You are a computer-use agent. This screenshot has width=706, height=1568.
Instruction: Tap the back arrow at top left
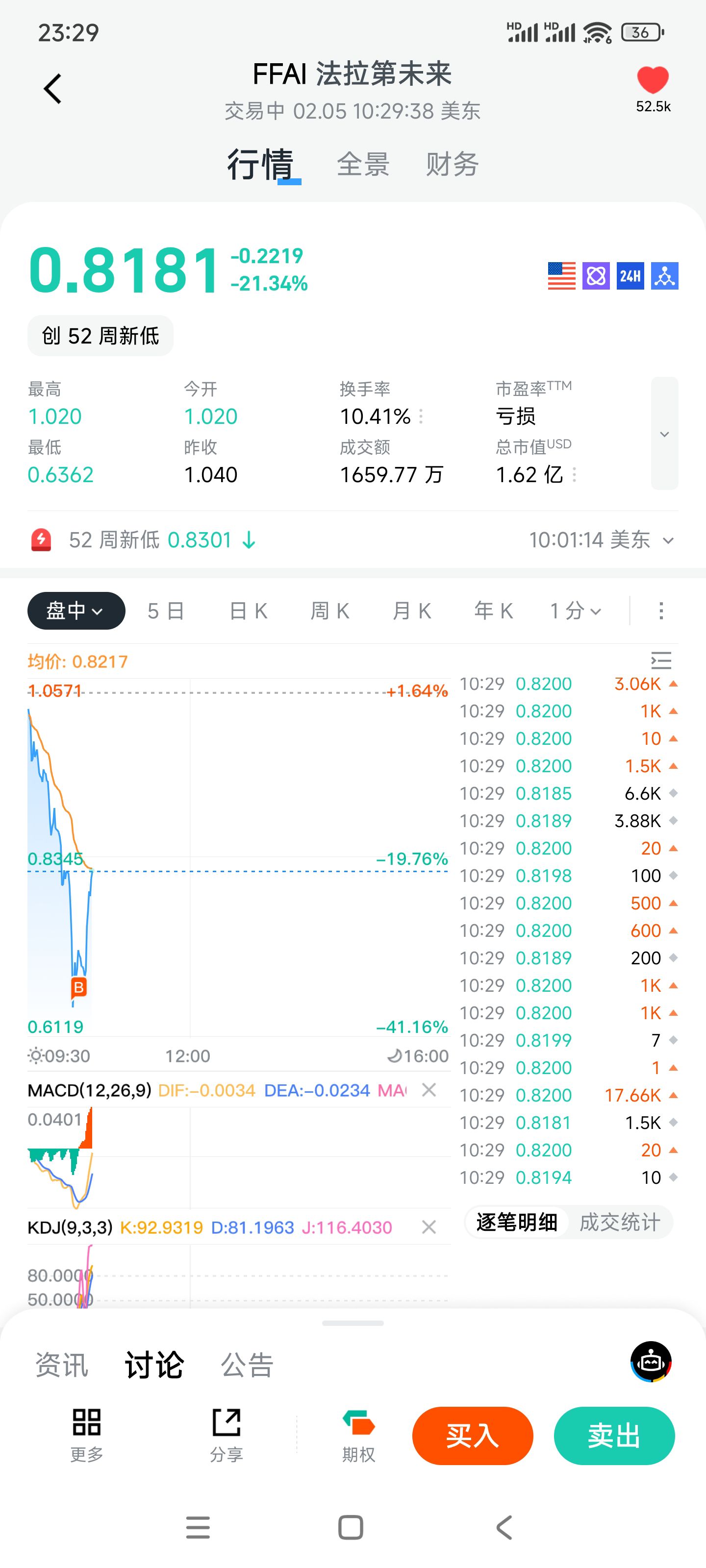[53, 89]
